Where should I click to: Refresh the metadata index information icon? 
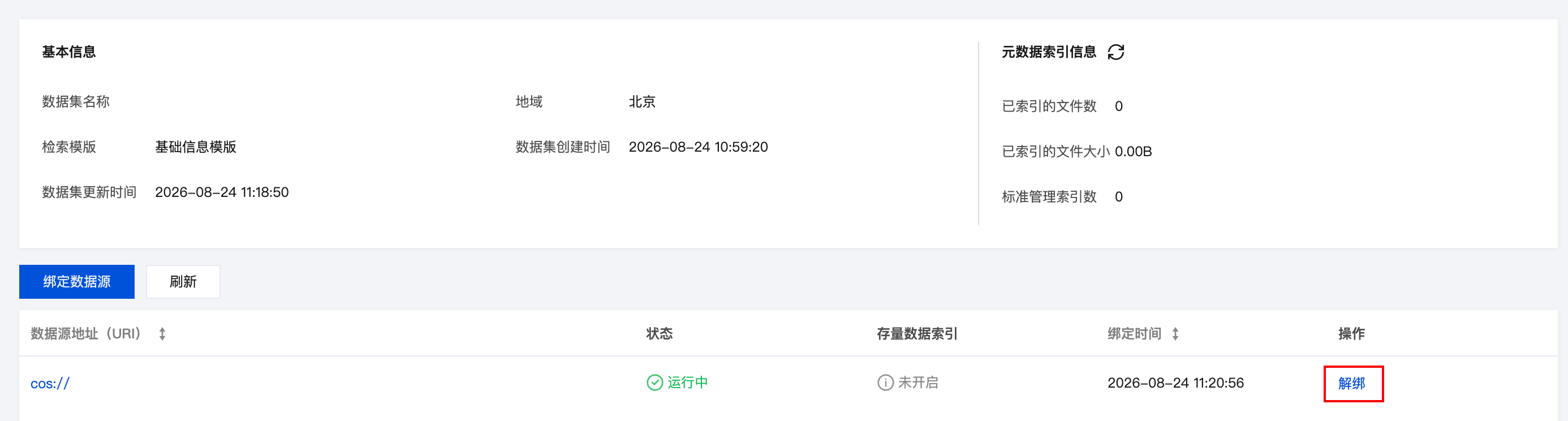coord(1115,53)
